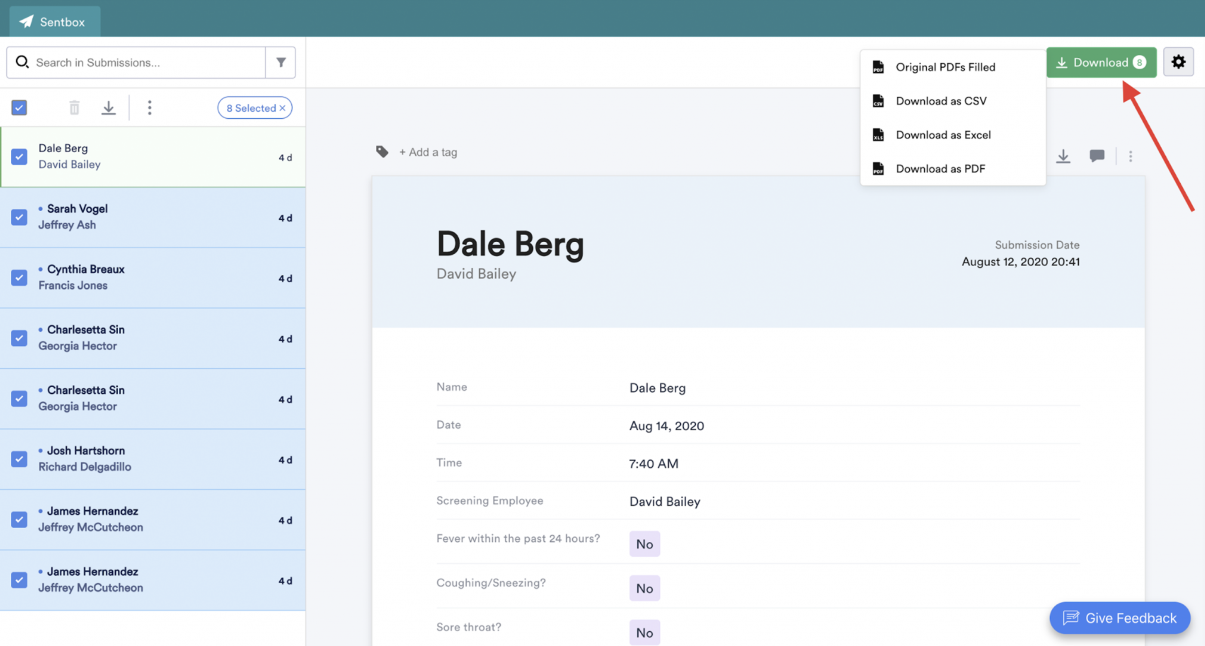Choose Download as CSV
Image resolution: width=1205 pixels, height=646 pixels.
[941, 101]
